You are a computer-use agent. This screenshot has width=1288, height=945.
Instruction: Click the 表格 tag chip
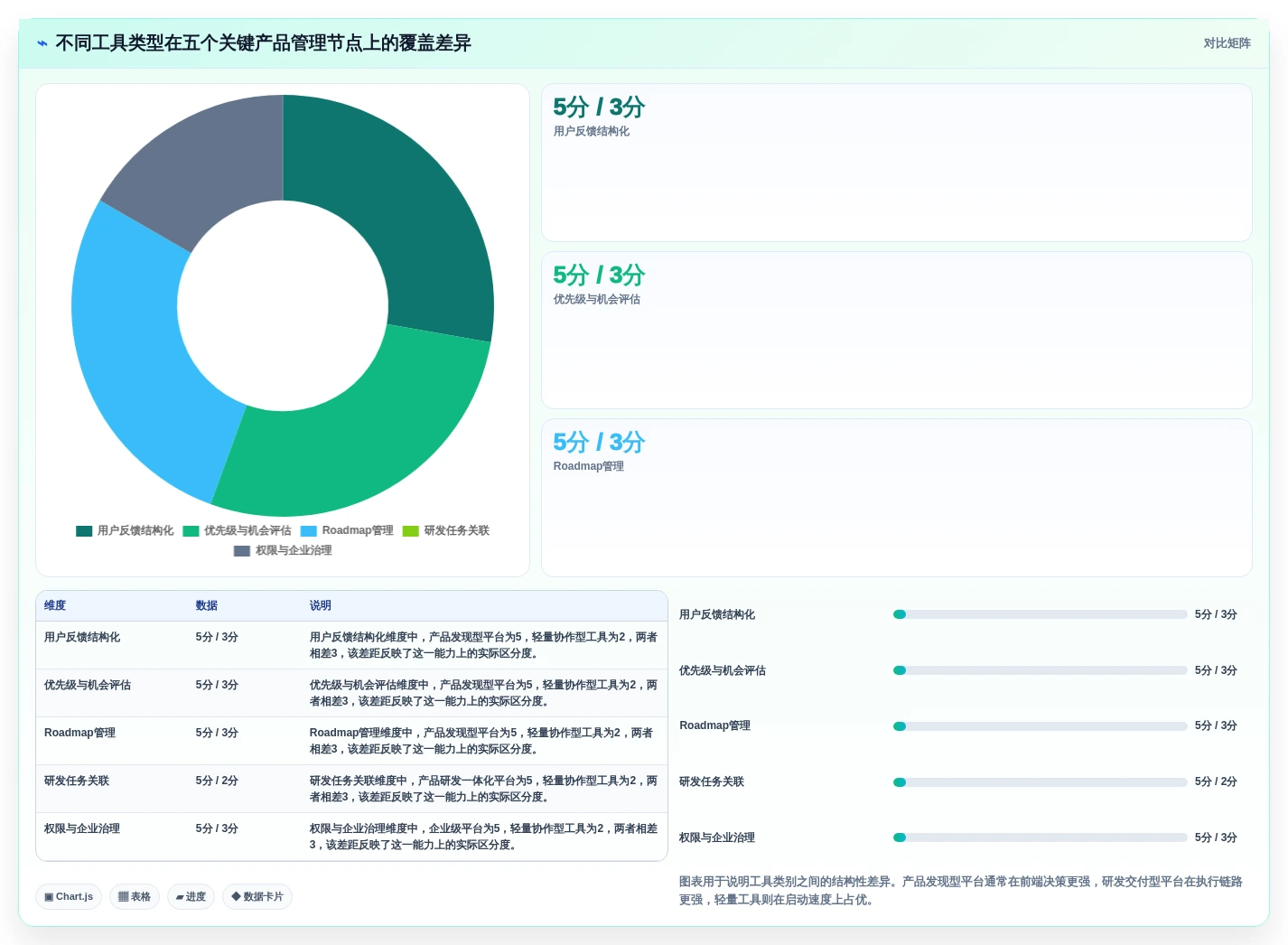[x=135, y=897]
